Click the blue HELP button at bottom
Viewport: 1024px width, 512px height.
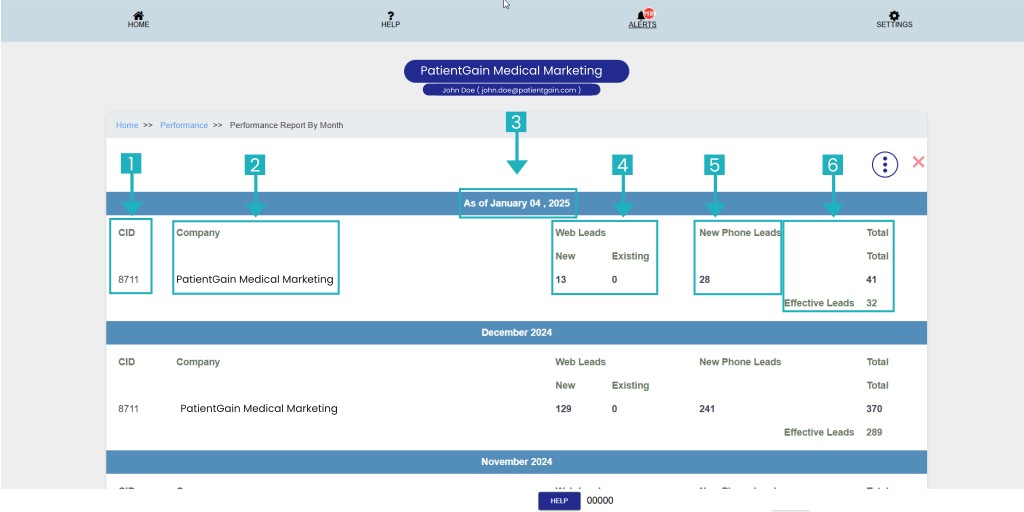coord(559,501)
